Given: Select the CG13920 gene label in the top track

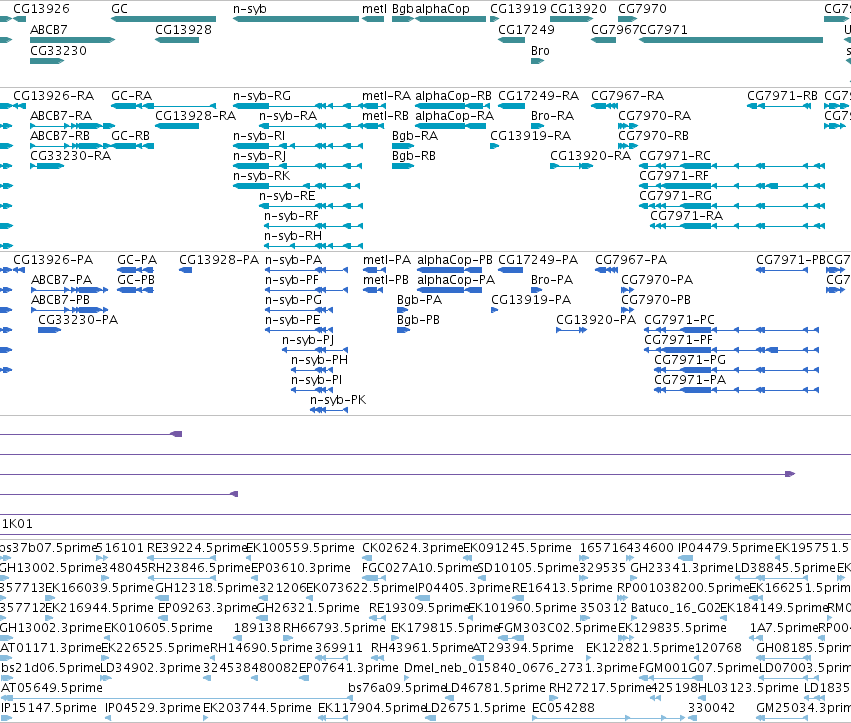Looking at the screenshot, I should (579, 9).
